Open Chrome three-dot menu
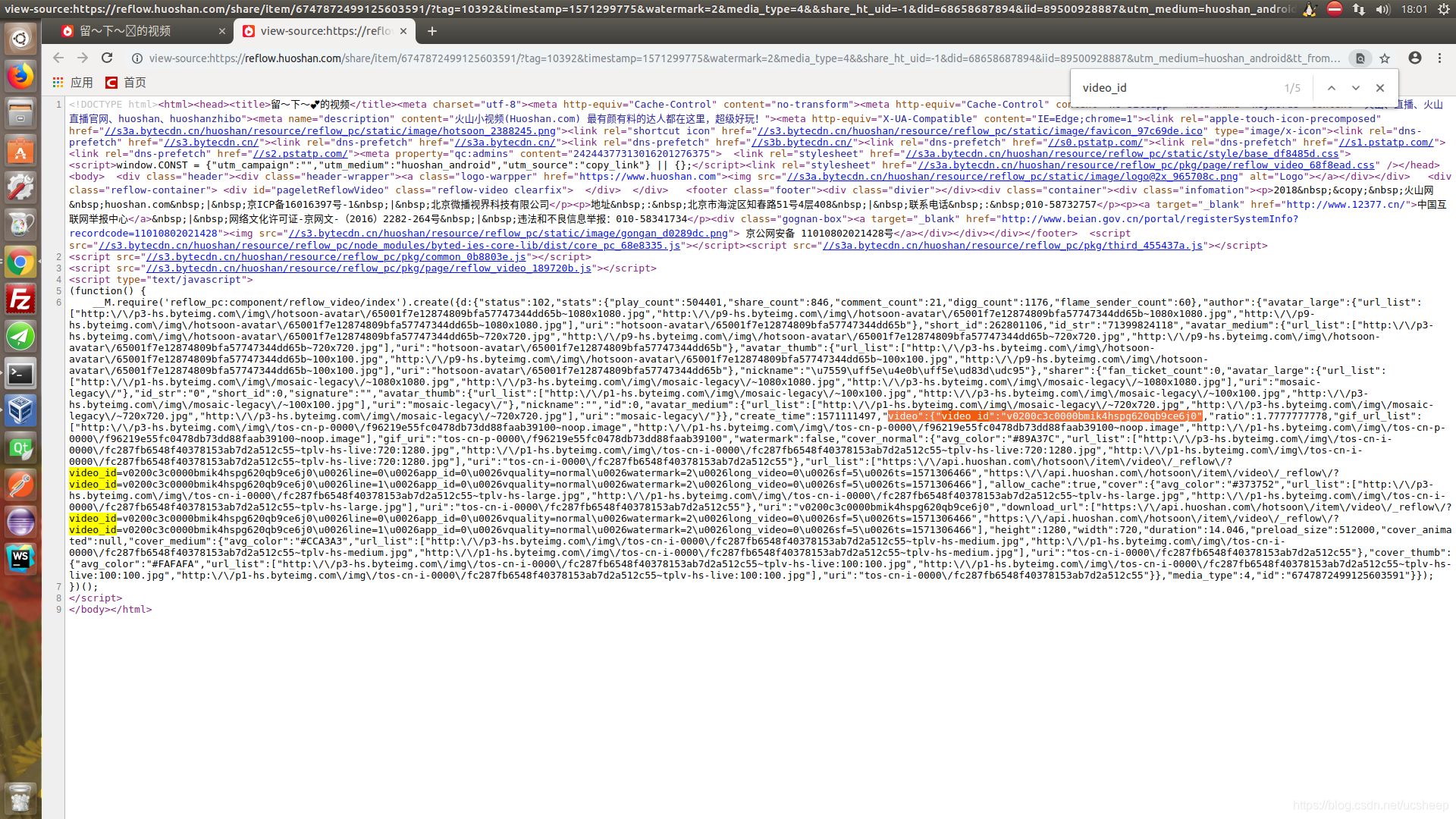This screenshot has height=819, width=1456. (1439, 58)
